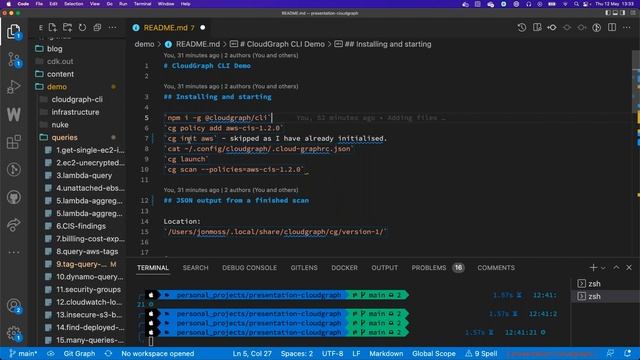Select the README.md editor tab
640x360 pixels.
(x=169, y=28)
